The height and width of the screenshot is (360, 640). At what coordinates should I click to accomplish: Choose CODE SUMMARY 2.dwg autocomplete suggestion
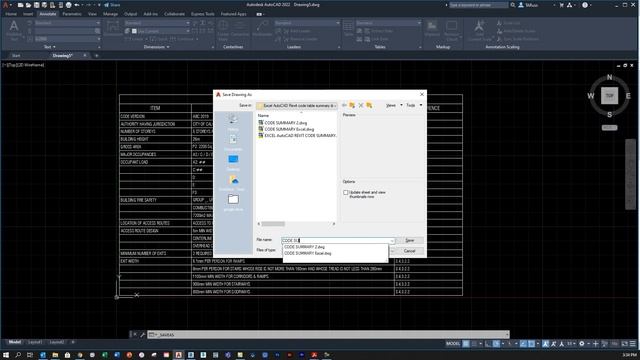(x=304, y=247)
